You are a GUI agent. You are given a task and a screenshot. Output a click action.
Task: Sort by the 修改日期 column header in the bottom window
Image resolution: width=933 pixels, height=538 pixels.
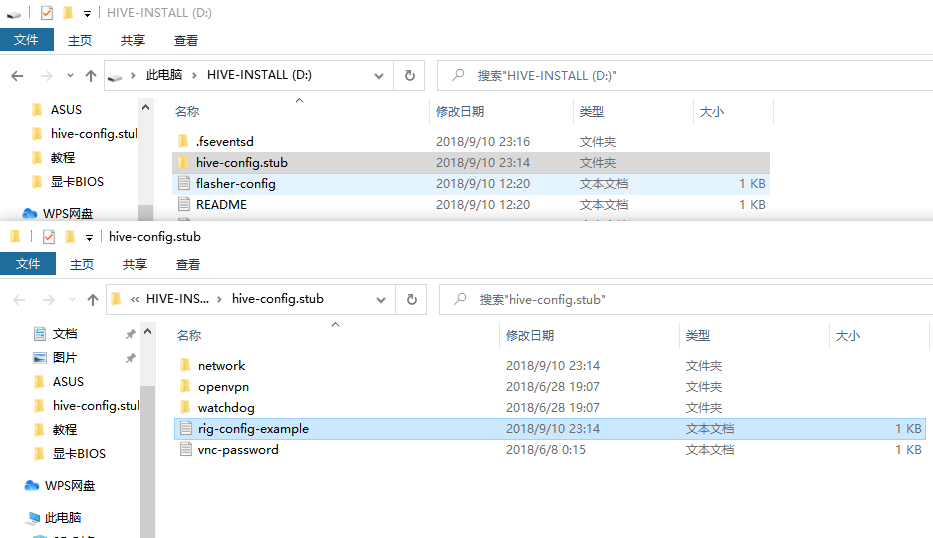tap(529, 336)
